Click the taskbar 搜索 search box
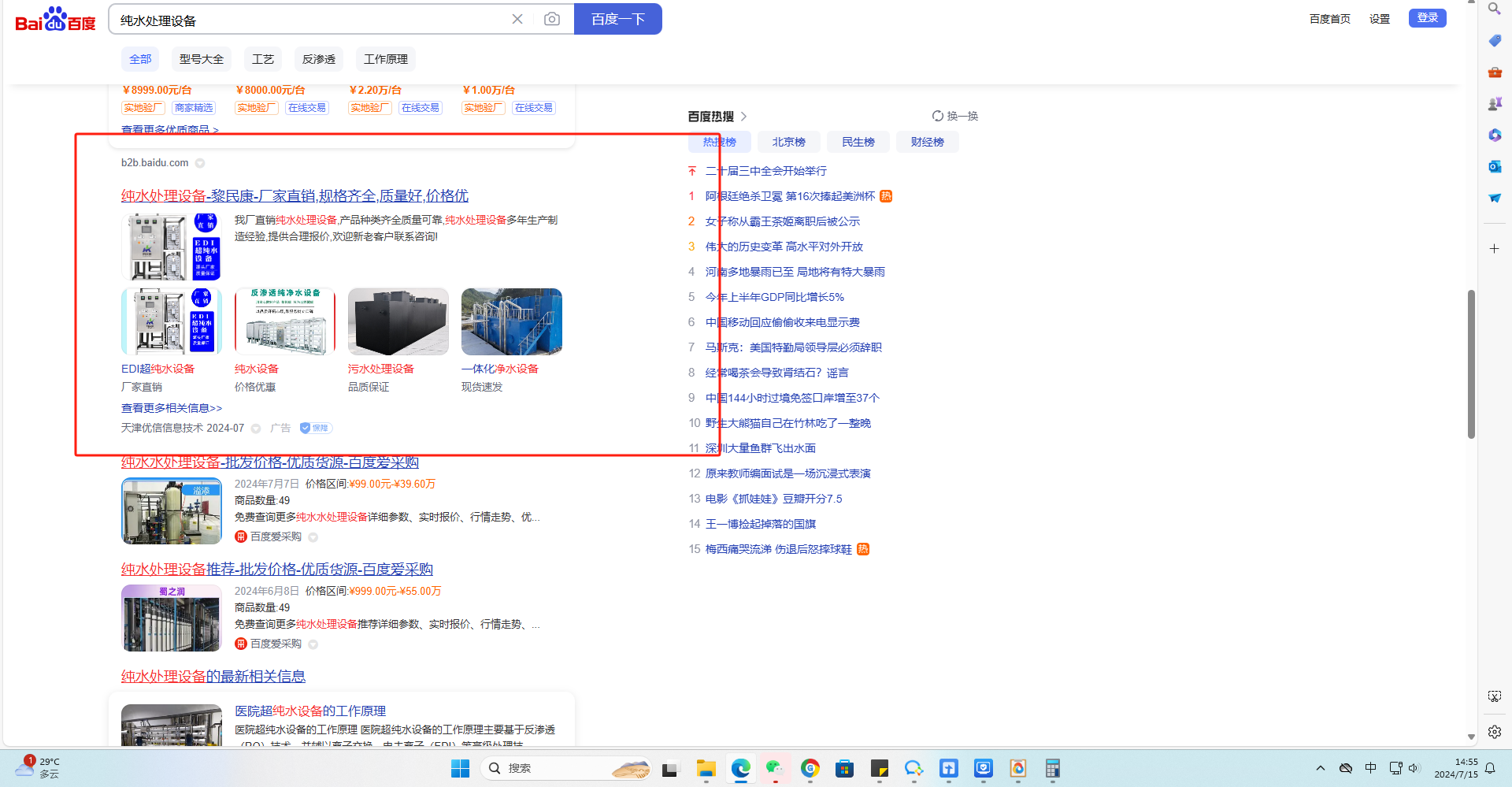This screenshot has width=1512, height=787. click(567, 768)
